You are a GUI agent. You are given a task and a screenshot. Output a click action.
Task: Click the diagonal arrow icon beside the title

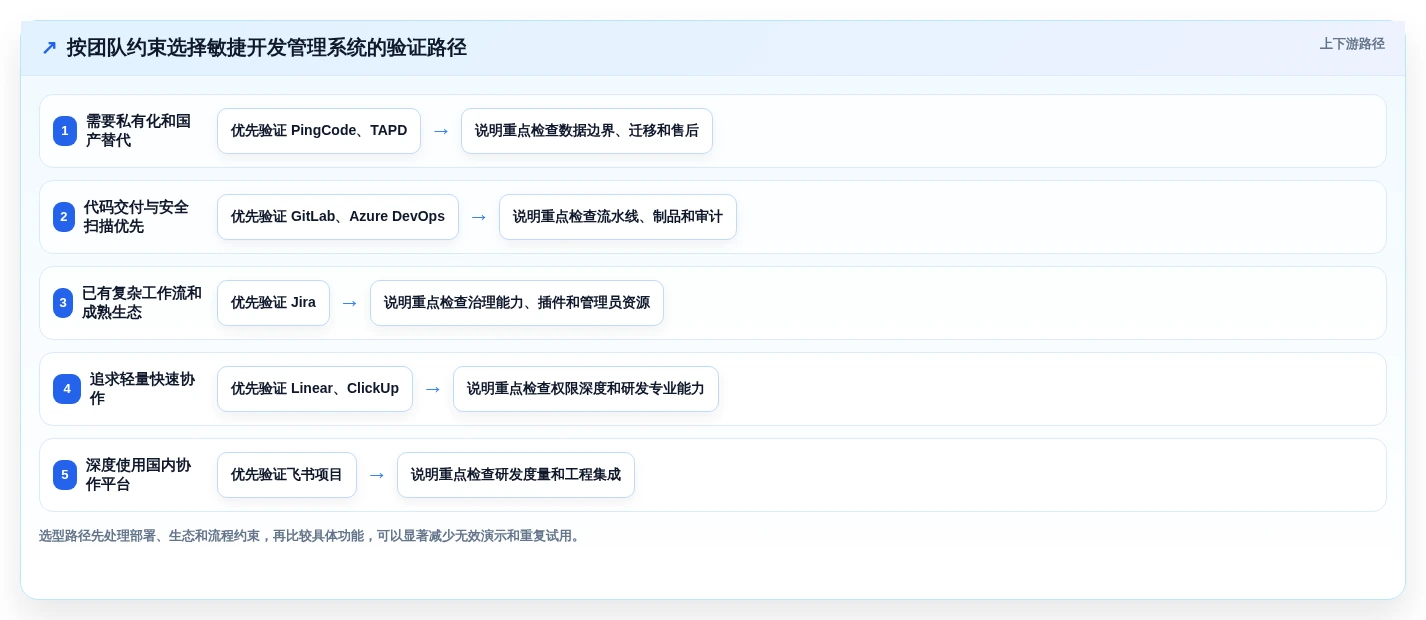click(x=49, y=47)
